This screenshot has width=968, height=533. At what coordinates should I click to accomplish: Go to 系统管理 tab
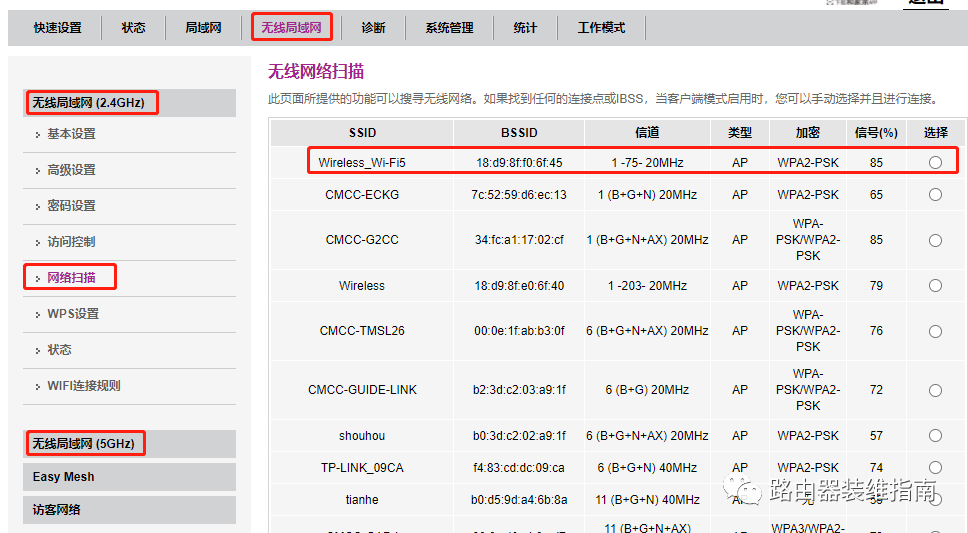pyautogui.click(x=449, y=28)
